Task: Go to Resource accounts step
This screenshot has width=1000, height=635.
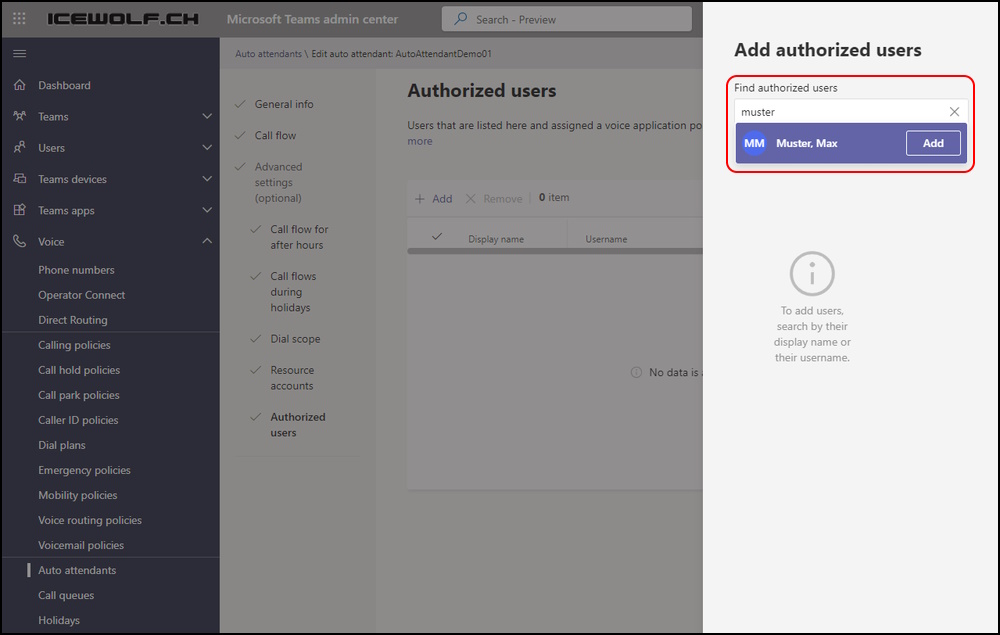Action: tap(292, 377)
